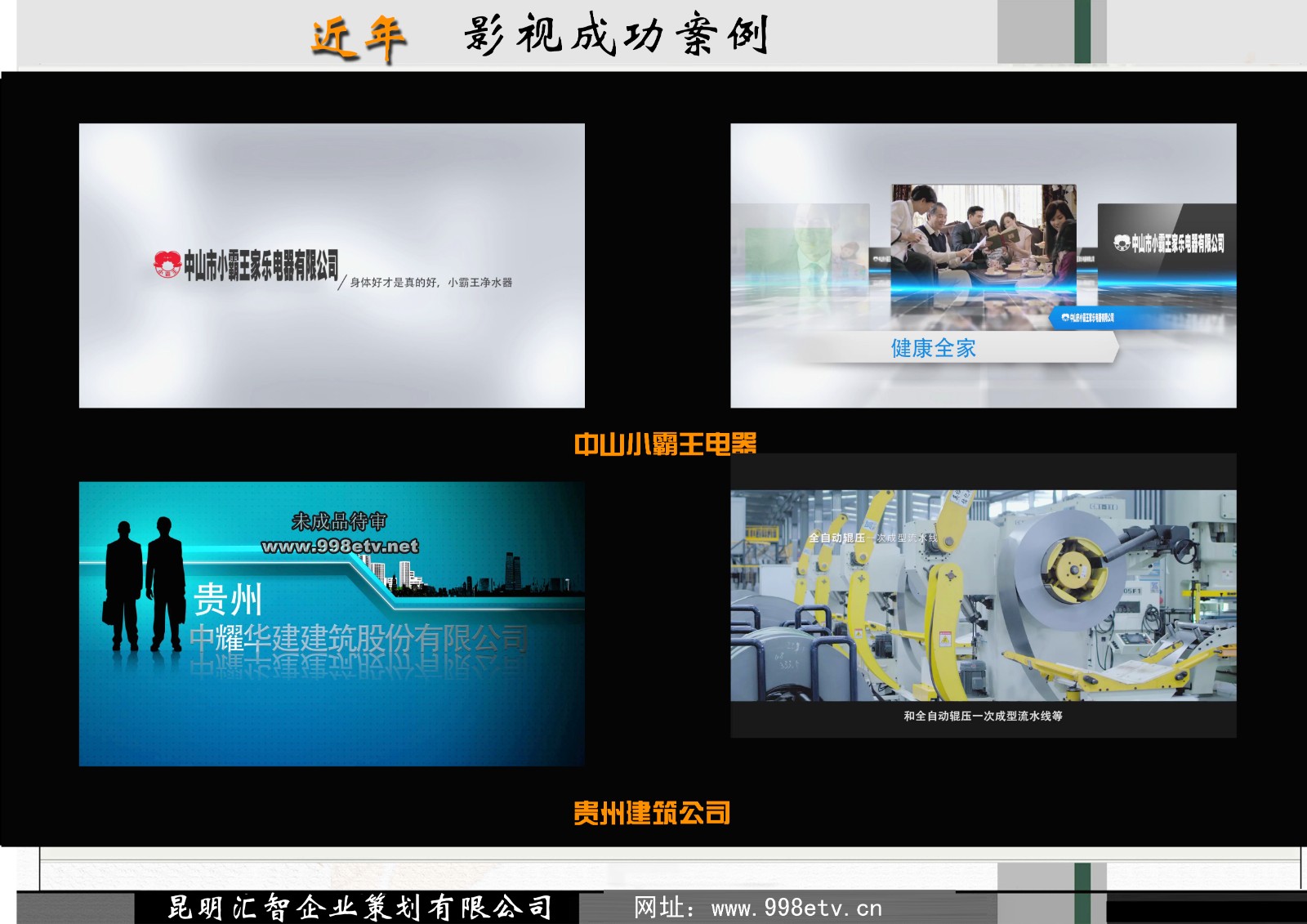Viewport: 1307px width, 924px height.
Task: Click the 影视成功案例 title text
Action: pyautogui.click(x=617, y=35)
